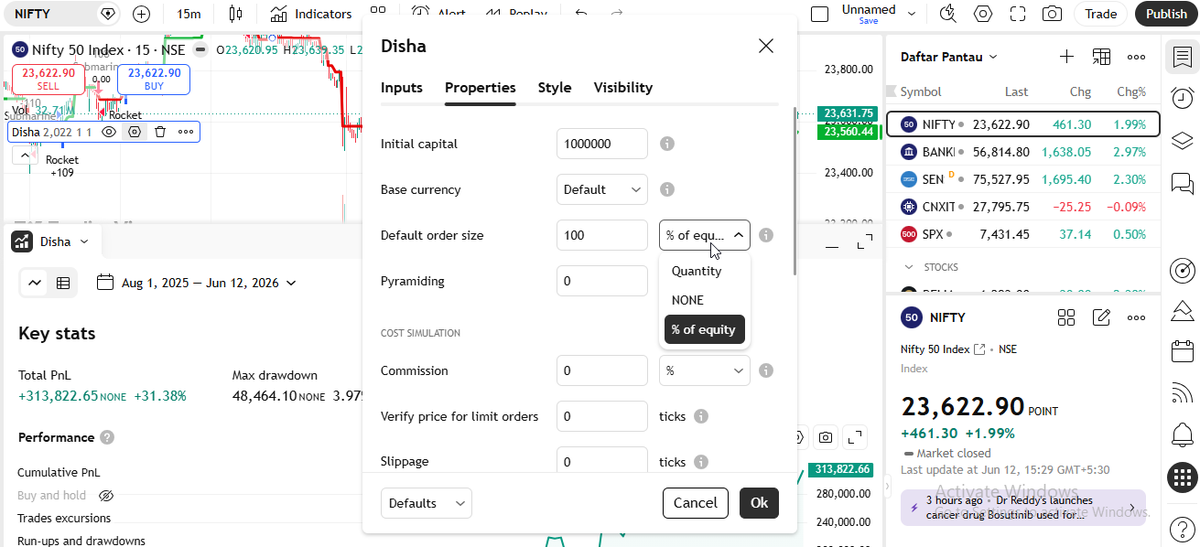Open the order size unit dropdown
Screen dimensions: 1200x547
[704, 235]
